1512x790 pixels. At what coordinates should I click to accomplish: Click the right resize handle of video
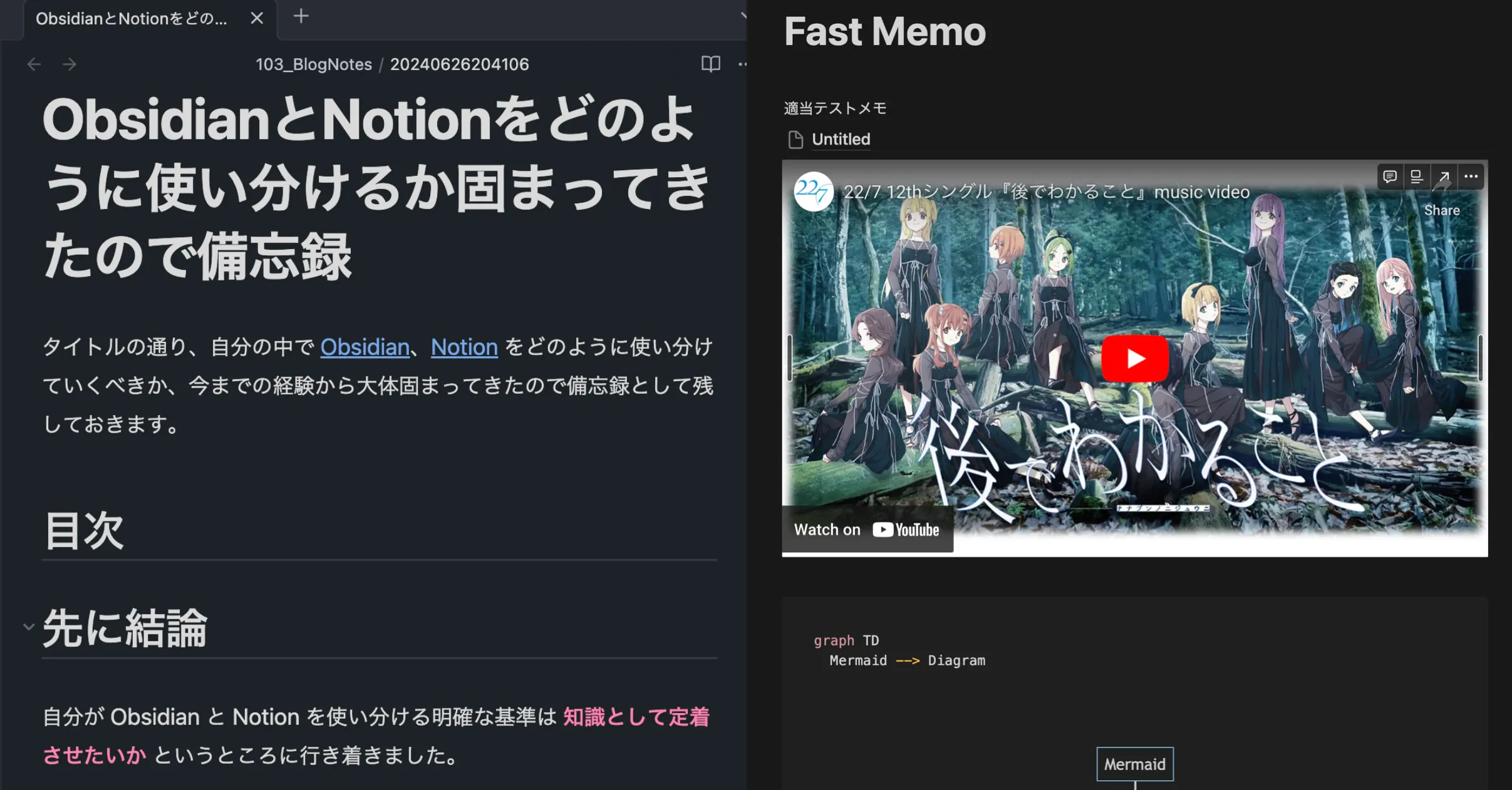point(1480,358)
